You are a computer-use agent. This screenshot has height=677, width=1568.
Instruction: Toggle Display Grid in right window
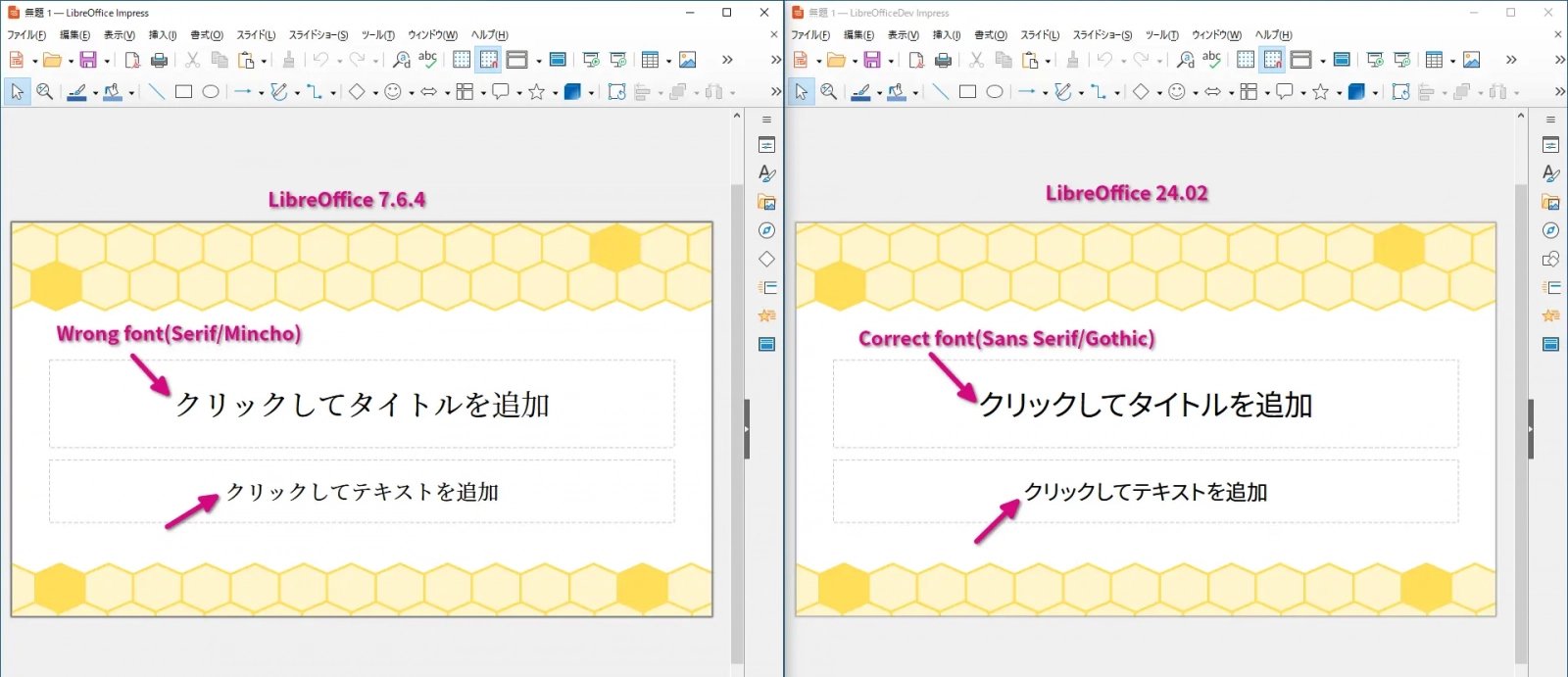1246,60
